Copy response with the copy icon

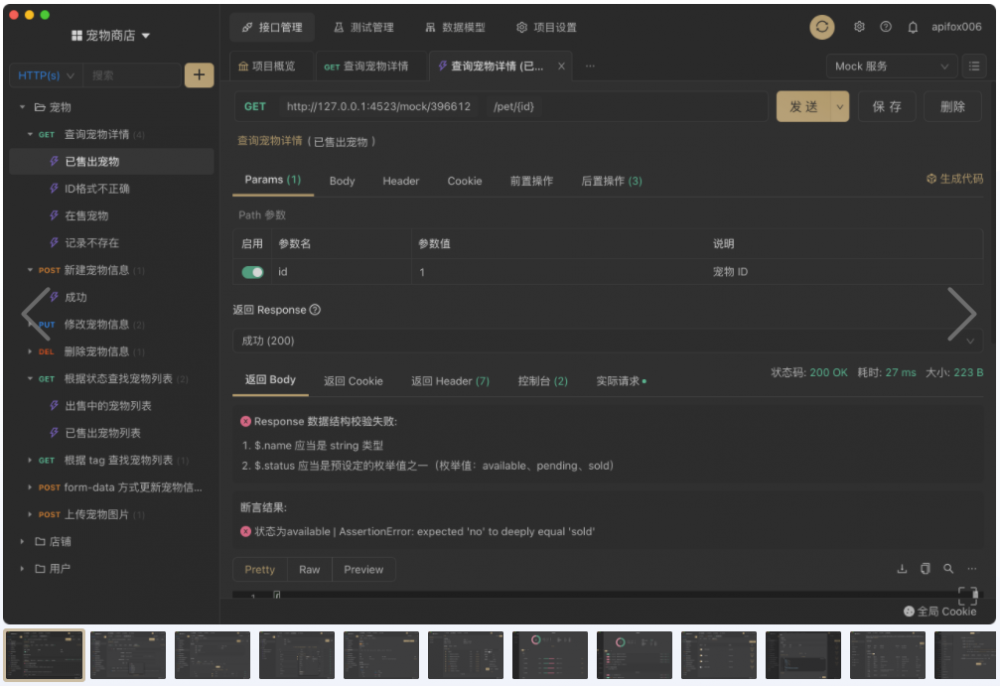pos(925,569)
